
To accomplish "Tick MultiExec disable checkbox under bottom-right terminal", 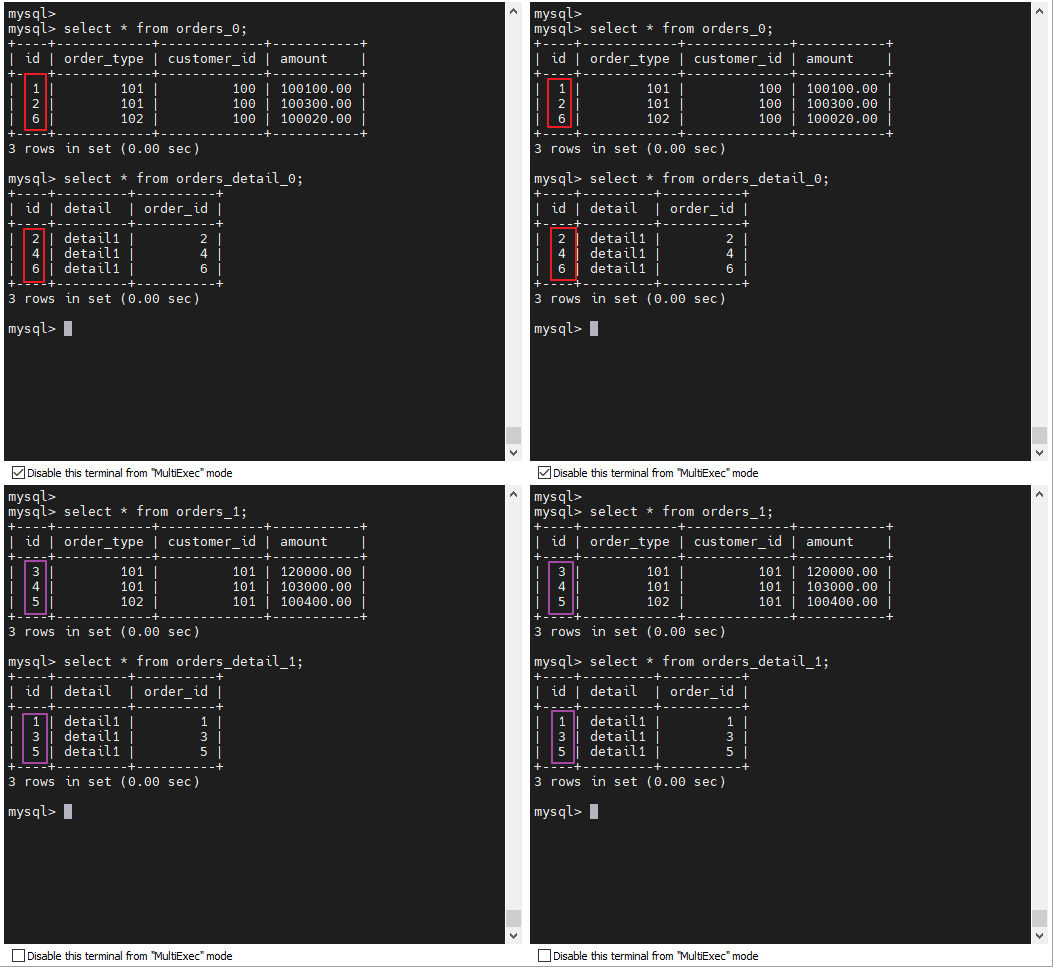I will 544,956.
